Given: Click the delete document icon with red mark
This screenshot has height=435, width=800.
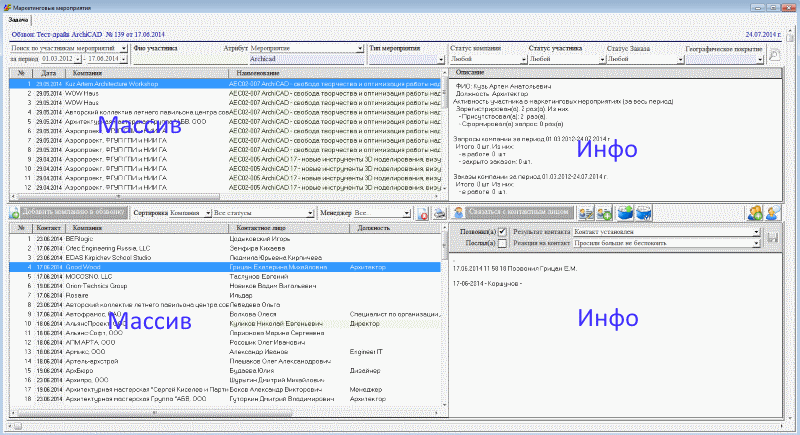Looking at the screenshot, I should pyautogui.click(x=423, y=214).
